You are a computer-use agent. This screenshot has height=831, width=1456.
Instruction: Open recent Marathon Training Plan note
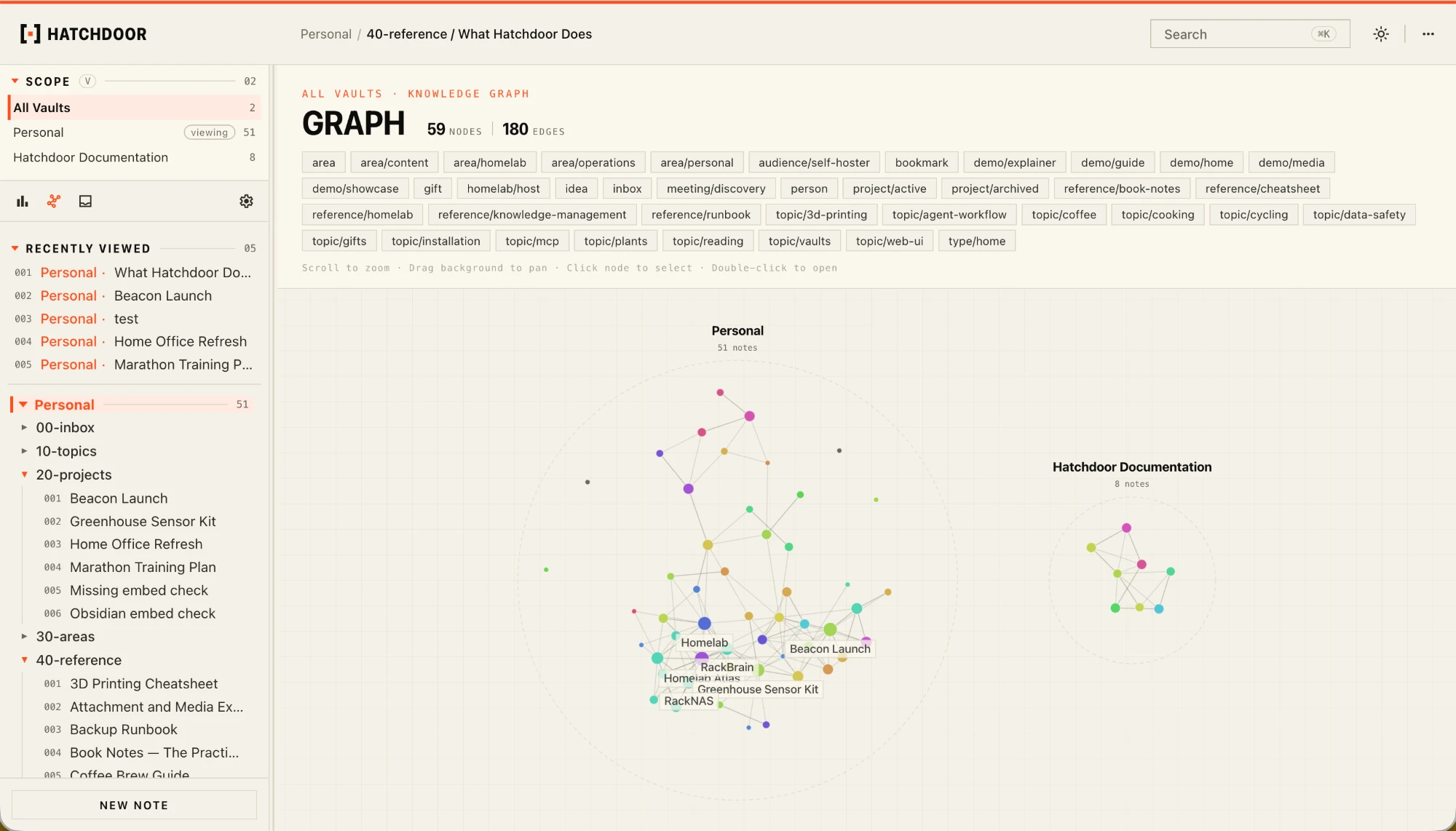134,365
